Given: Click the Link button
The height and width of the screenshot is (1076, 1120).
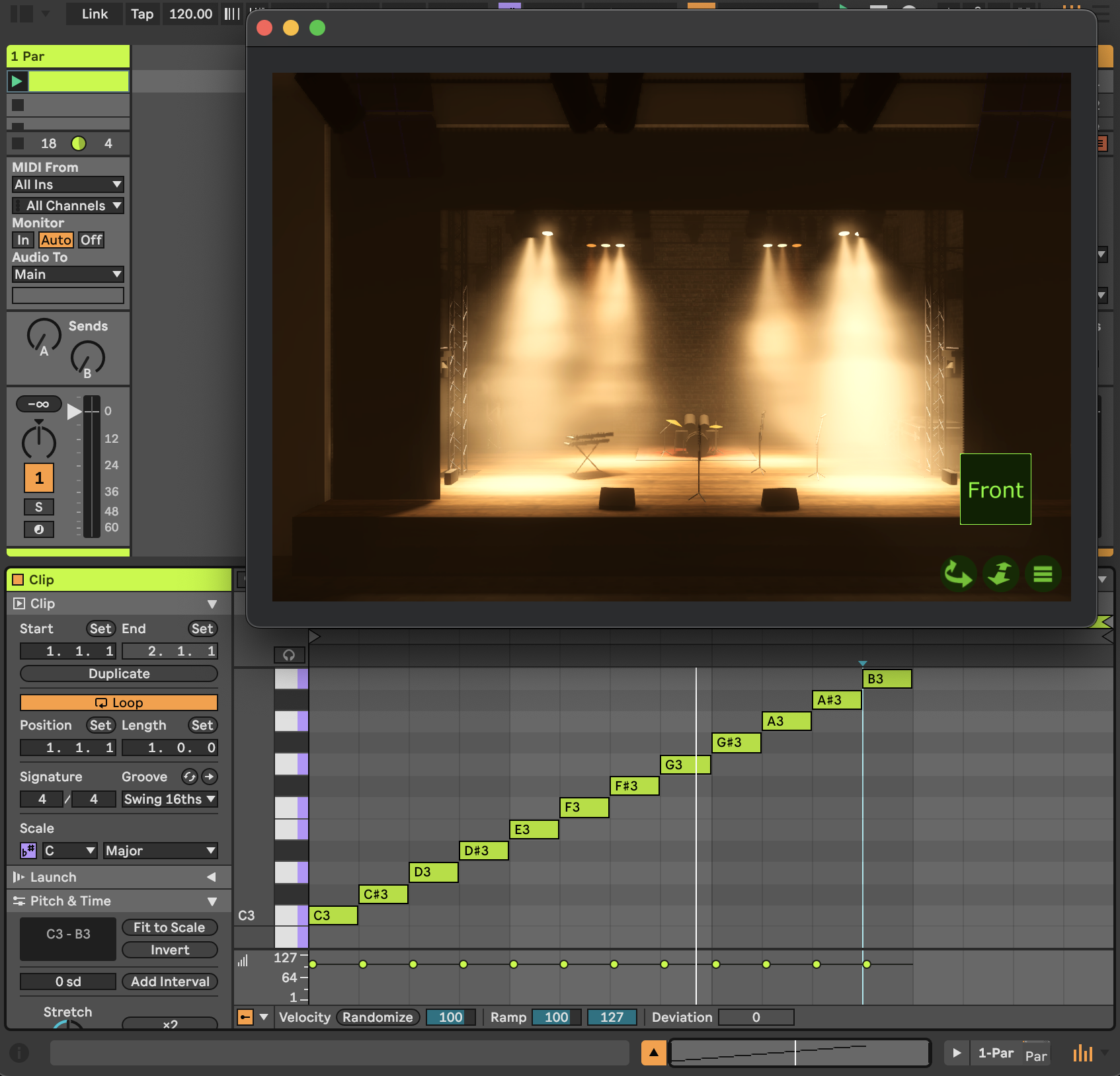Looking at the screenshot, I should coord(95,14).
